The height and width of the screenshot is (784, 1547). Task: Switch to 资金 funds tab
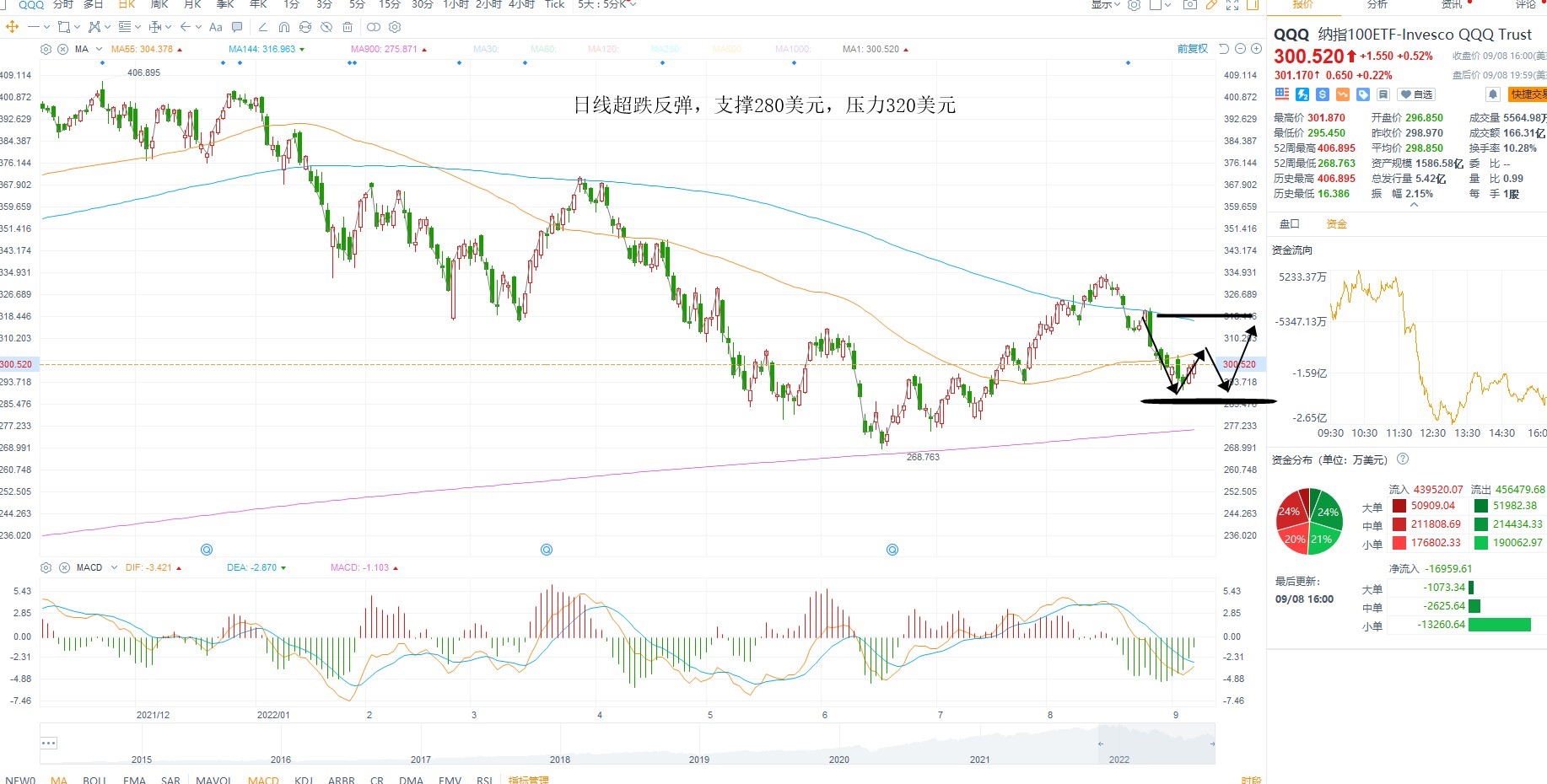(1337, 224)
